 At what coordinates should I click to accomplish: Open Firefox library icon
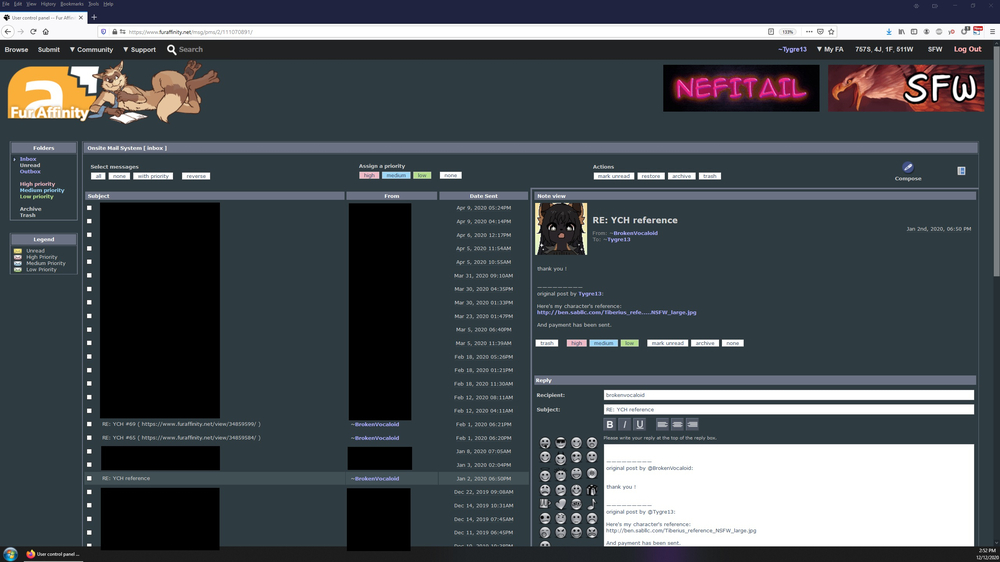tap(901, 31)
